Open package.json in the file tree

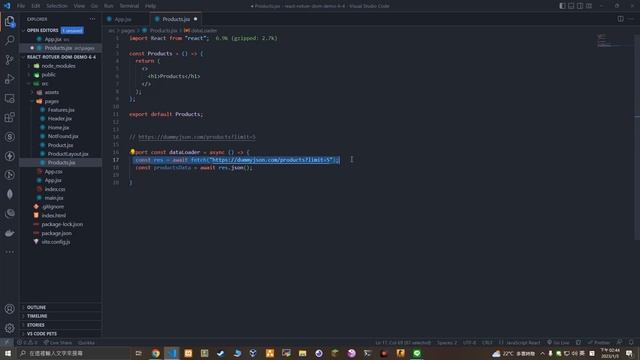tap(56, 233)
